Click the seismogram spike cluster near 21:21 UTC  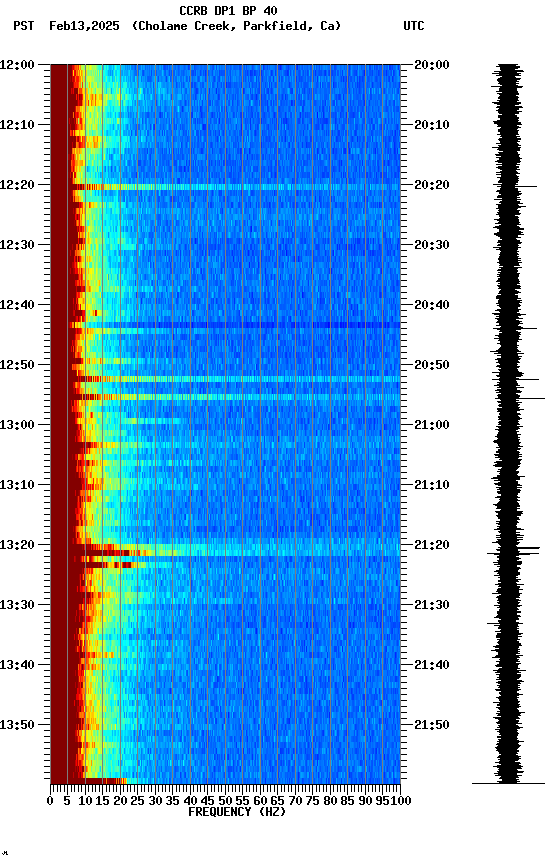click(513, 551)
